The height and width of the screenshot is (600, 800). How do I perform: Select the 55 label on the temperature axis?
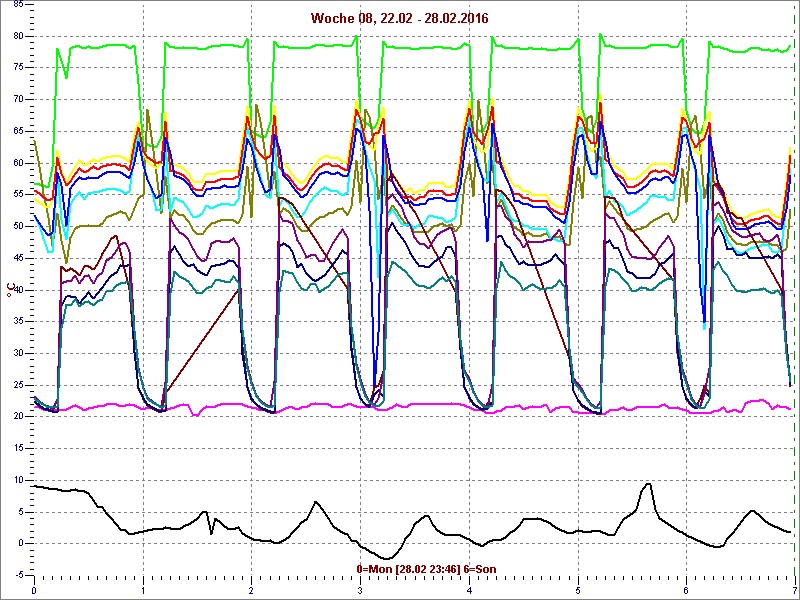click(18, 194)
